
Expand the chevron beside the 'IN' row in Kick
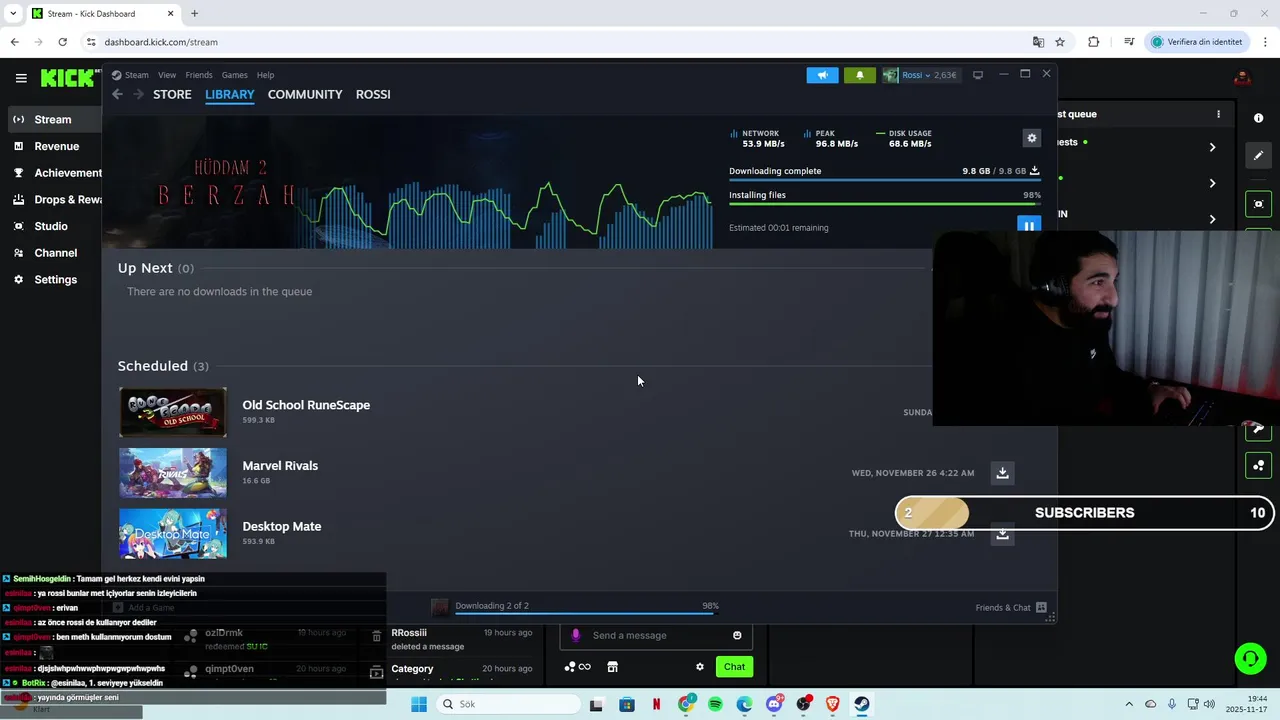pos(1212,219)
